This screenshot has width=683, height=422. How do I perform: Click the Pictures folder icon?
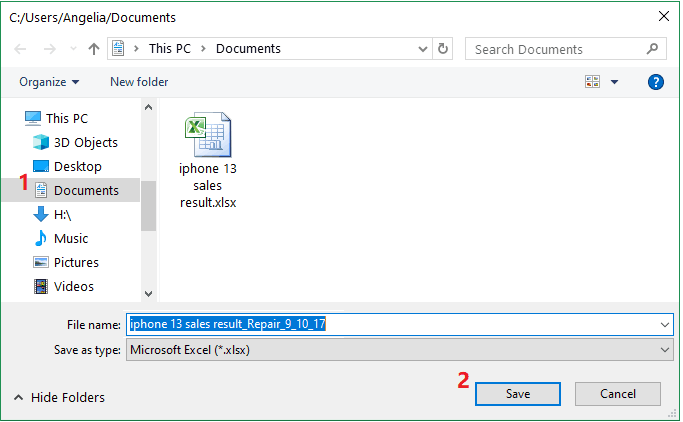(41, 262)
